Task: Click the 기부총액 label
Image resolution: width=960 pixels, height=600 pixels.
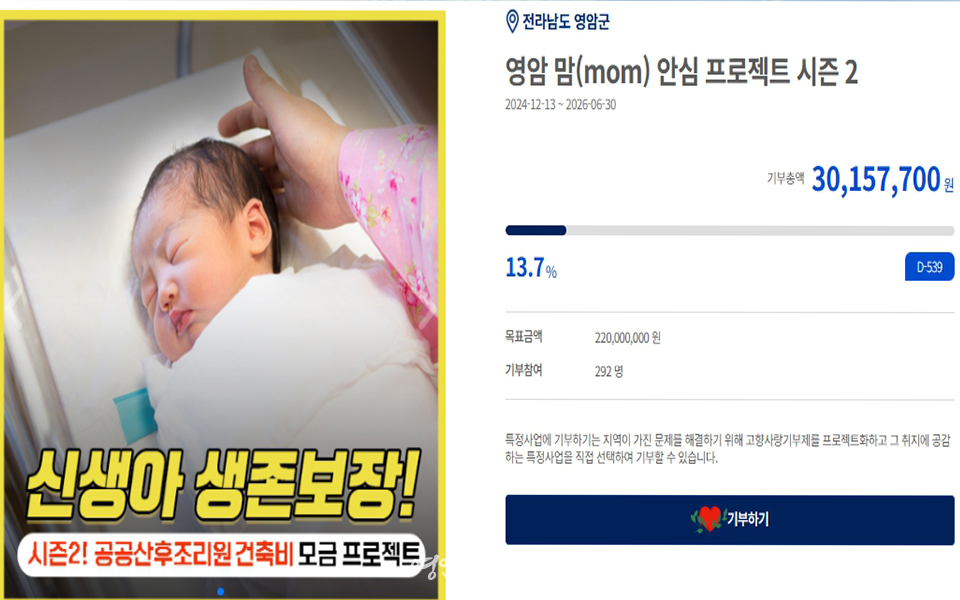Action: pos(785,178)
